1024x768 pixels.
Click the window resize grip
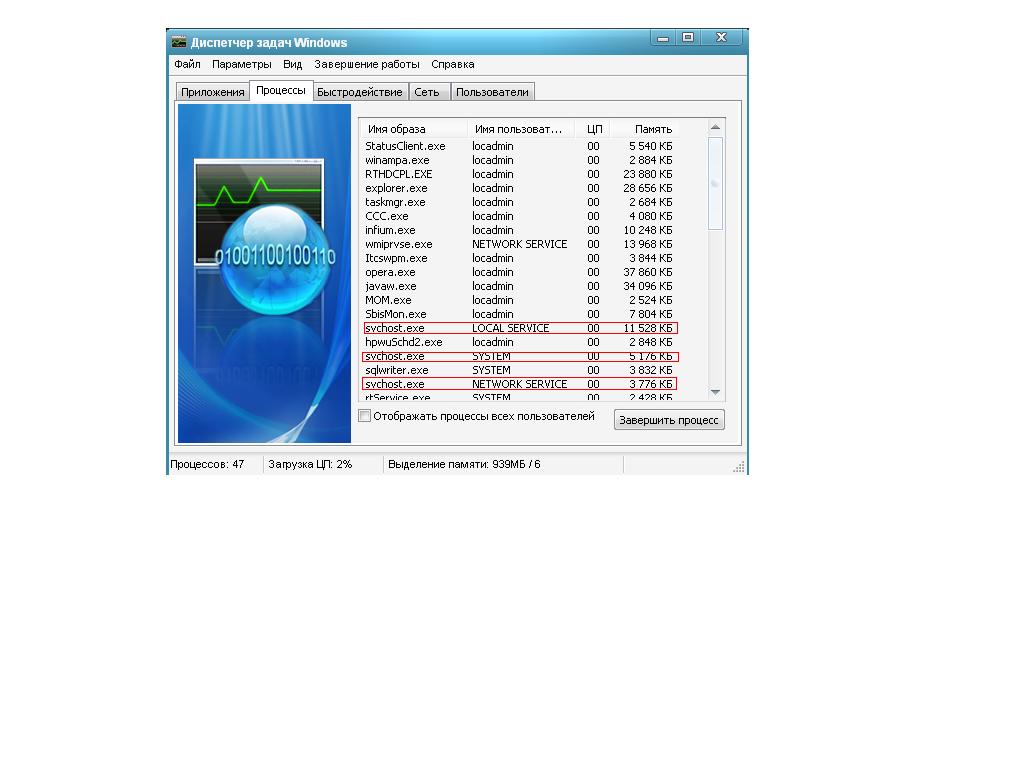[x=739, y=466]
